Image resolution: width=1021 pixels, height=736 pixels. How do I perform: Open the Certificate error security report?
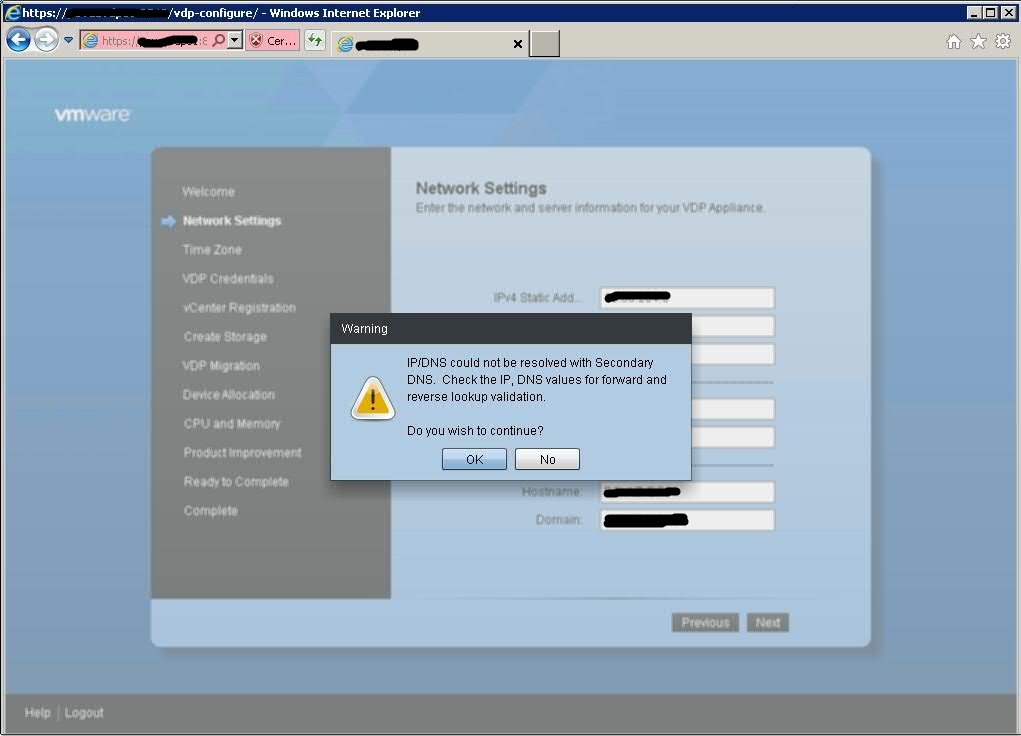[273, 40]
